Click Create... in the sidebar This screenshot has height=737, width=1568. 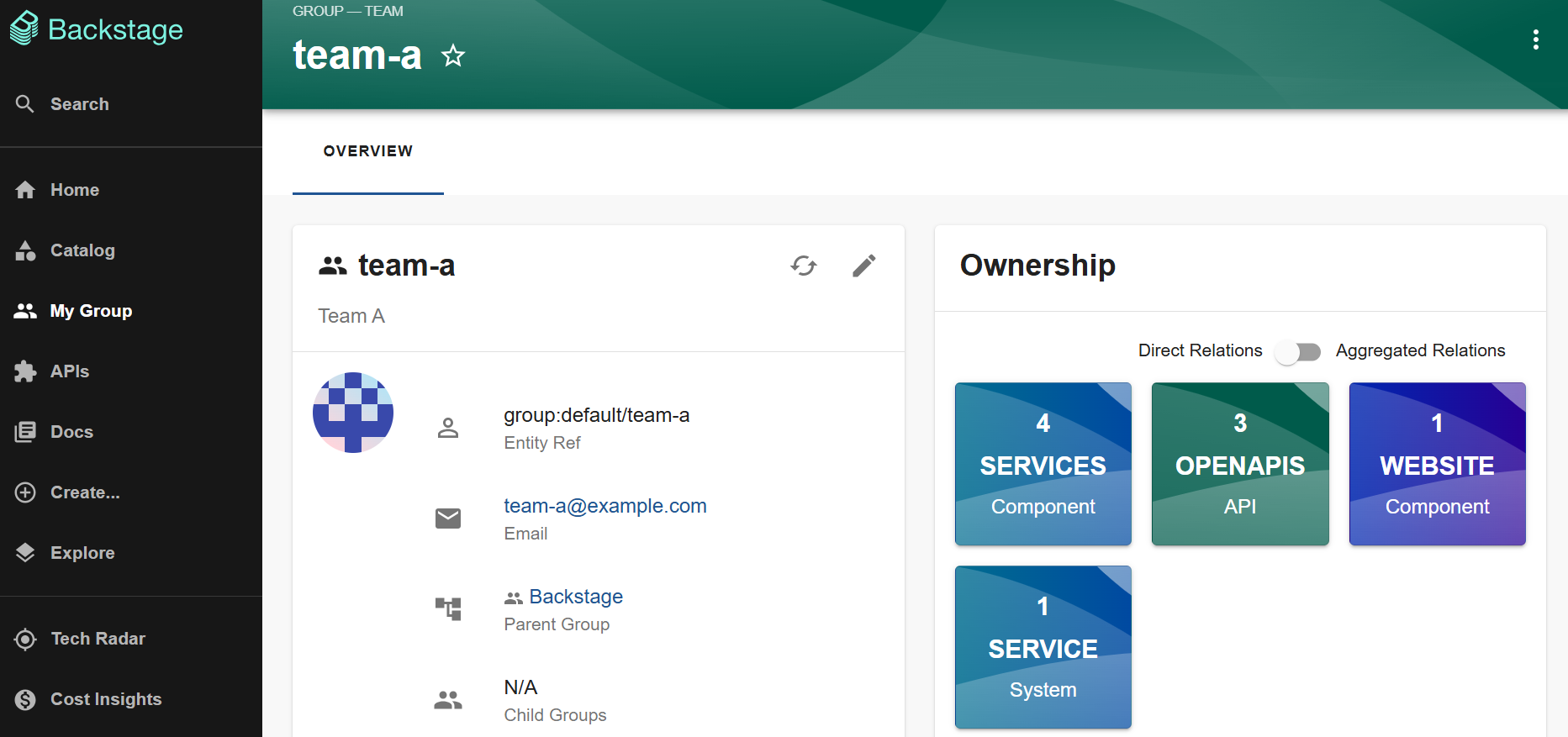(x=84, y=492)
